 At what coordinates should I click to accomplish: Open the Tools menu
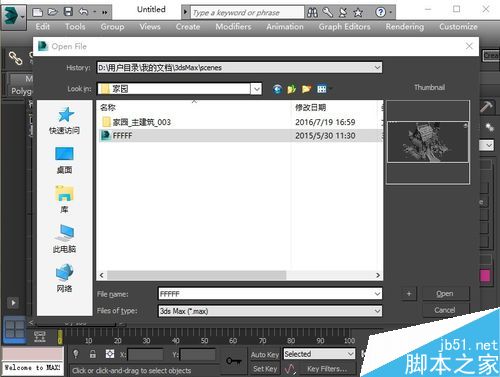pyautogui.click(x=75, y=27)
